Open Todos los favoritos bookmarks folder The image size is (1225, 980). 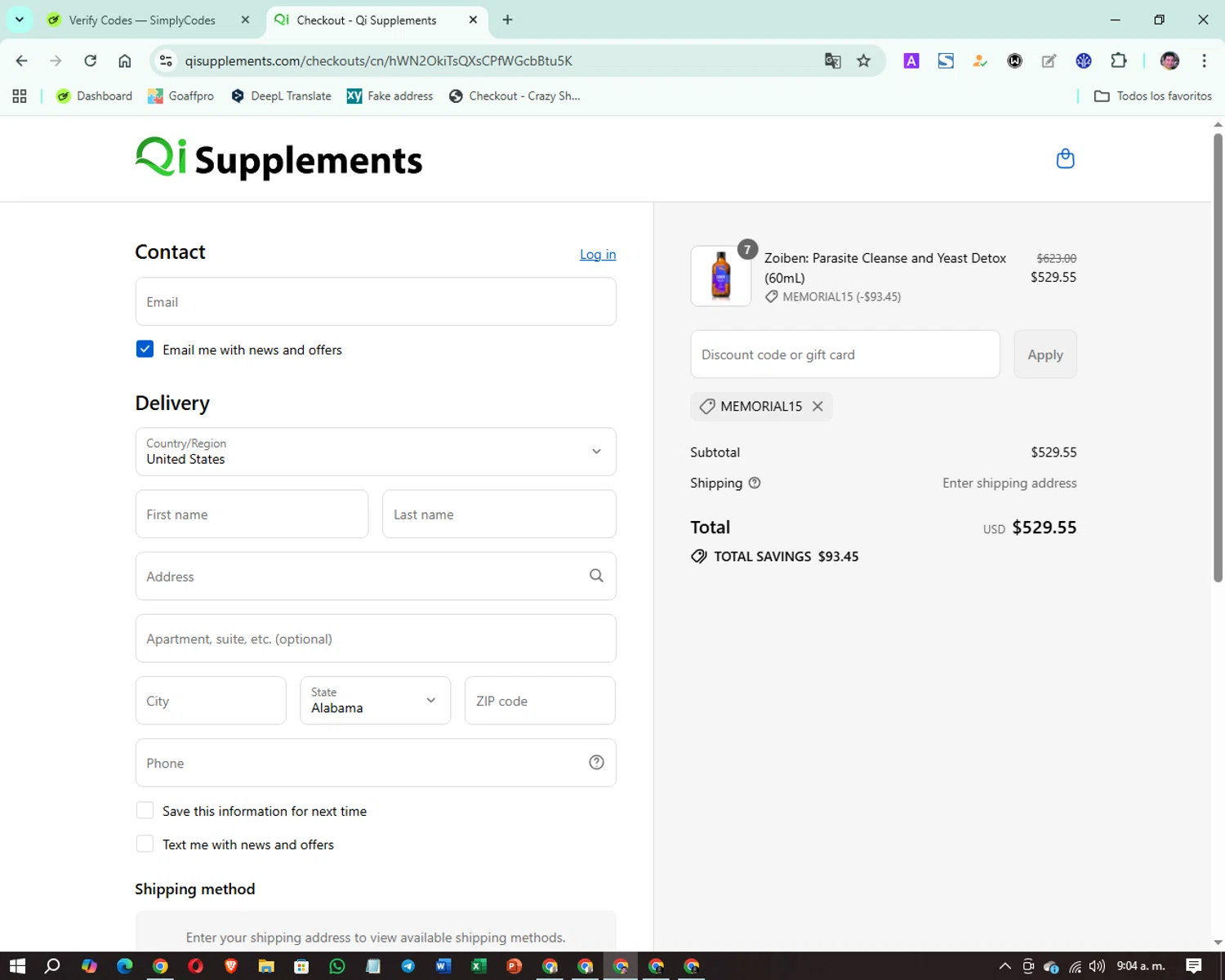[1153, 96]
